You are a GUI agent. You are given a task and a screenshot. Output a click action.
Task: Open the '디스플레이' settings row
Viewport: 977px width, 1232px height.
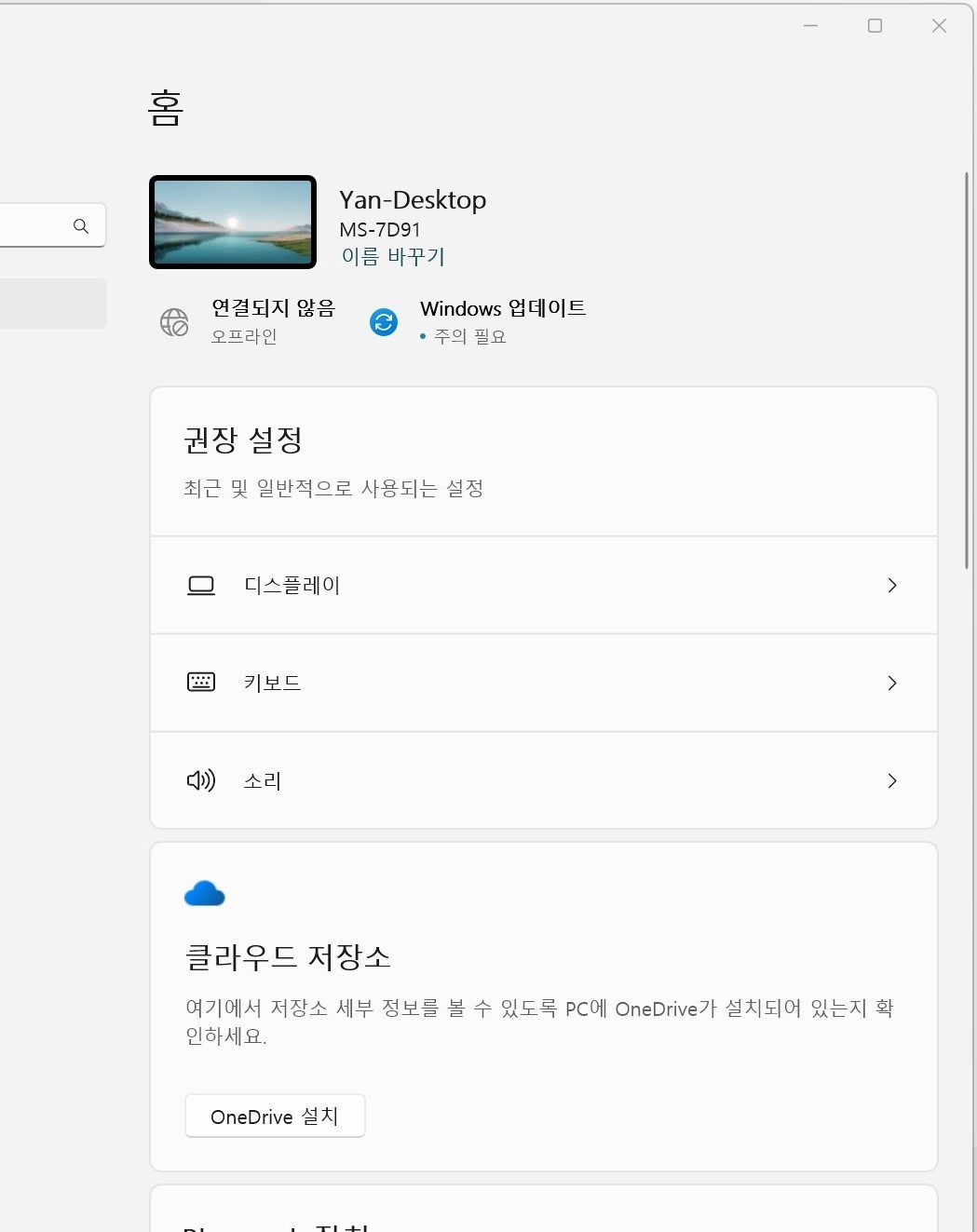[x=544, y=585]
